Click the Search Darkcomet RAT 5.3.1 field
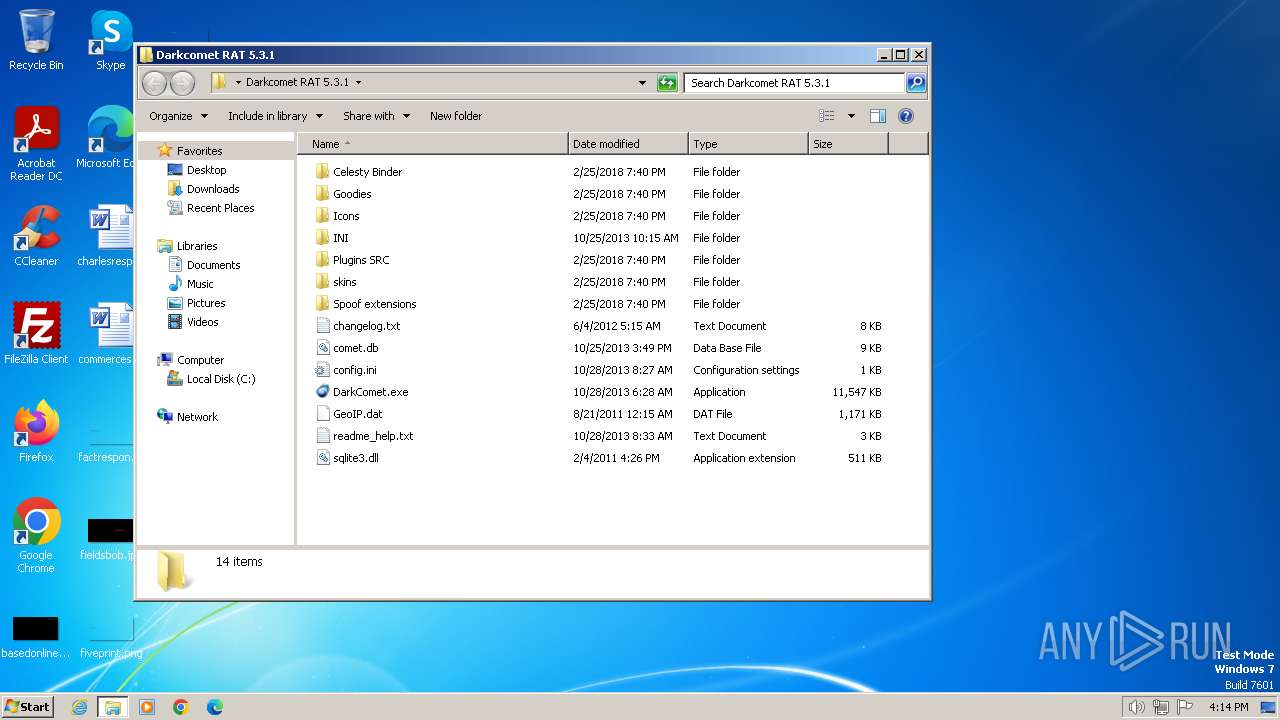 coord(794,83)
